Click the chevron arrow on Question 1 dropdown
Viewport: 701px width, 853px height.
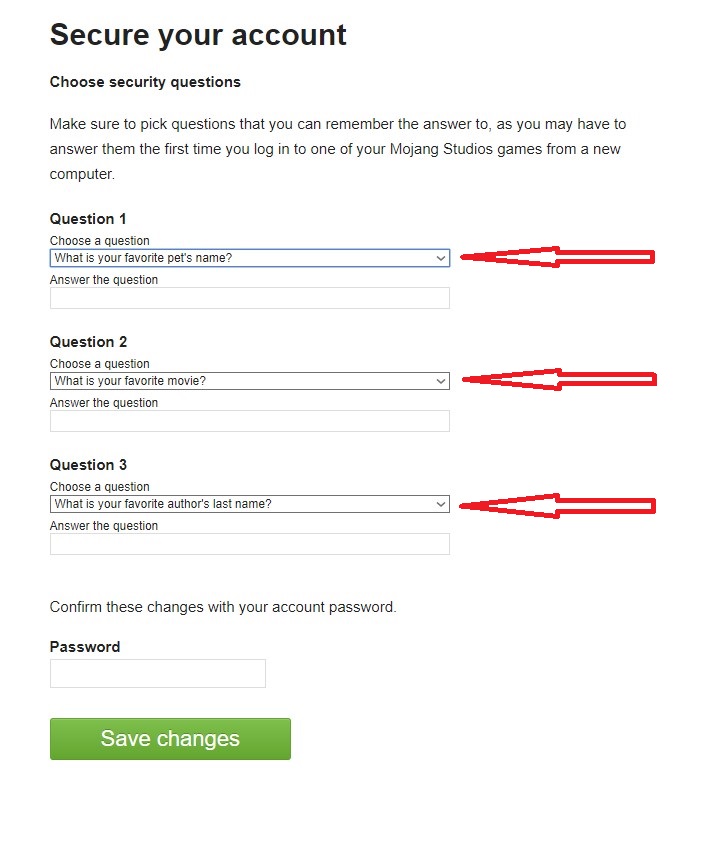tap(441, 258)
